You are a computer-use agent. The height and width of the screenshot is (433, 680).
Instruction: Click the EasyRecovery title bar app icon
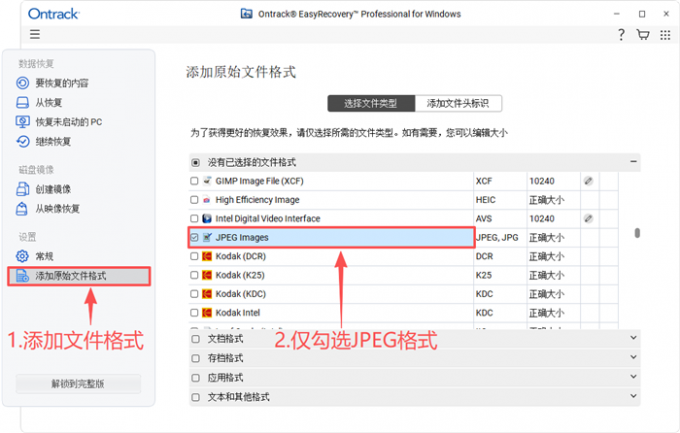[x=246, y=14]
